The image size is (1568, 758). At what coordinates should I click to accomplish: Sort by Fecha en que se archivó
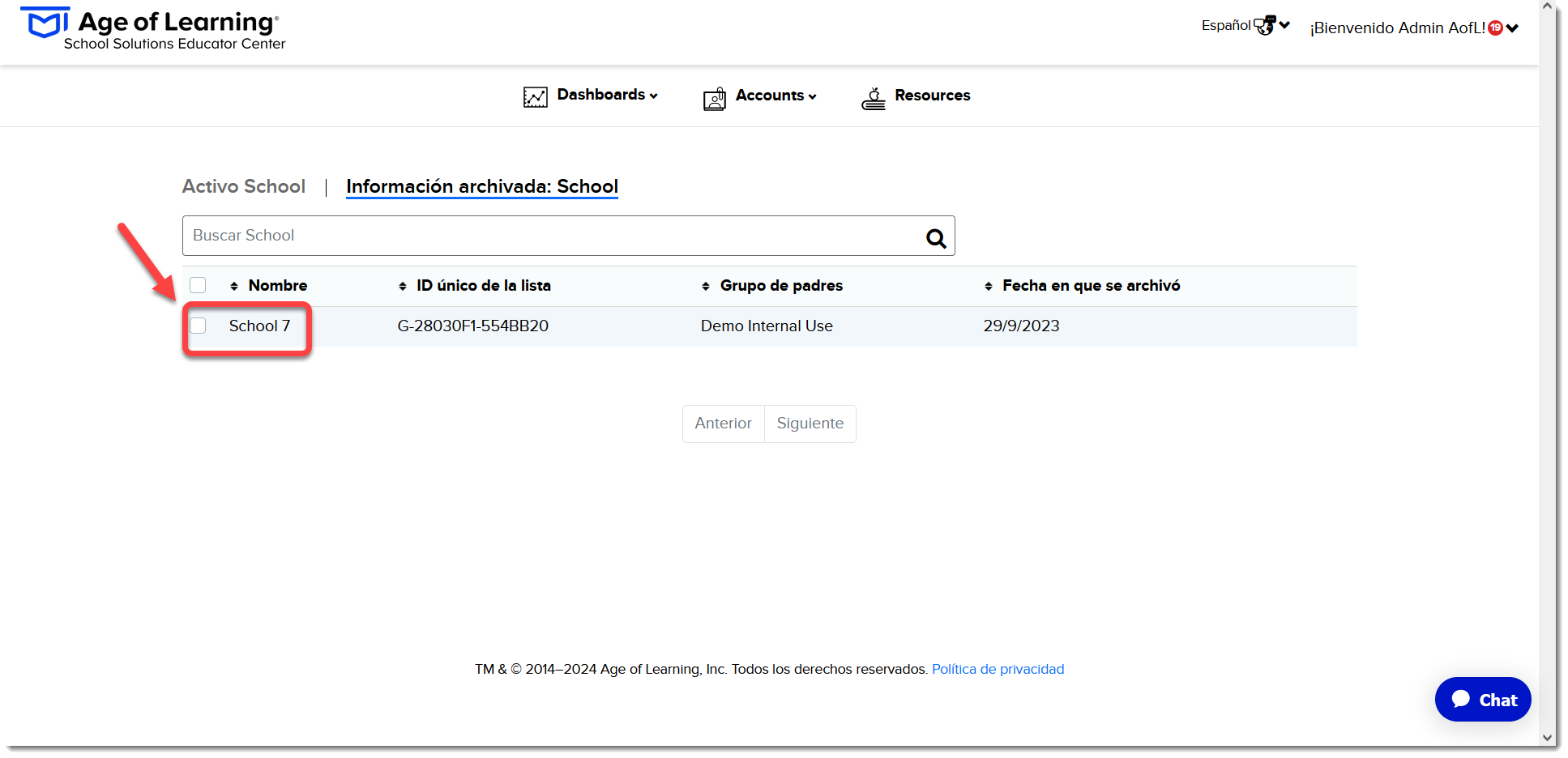click(x=989, y=286)
